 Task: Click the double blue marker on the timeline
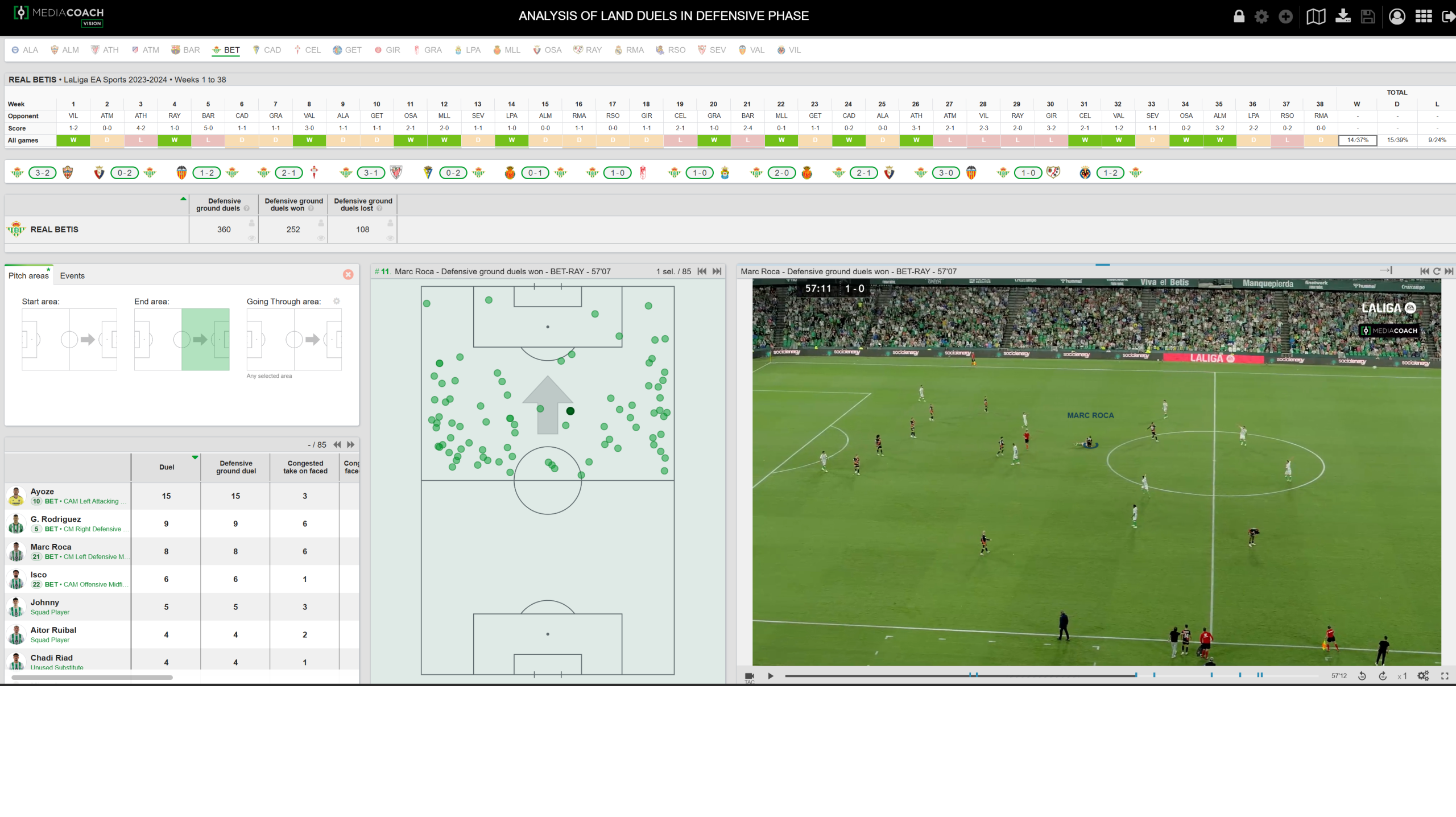tap(1260, 675)
